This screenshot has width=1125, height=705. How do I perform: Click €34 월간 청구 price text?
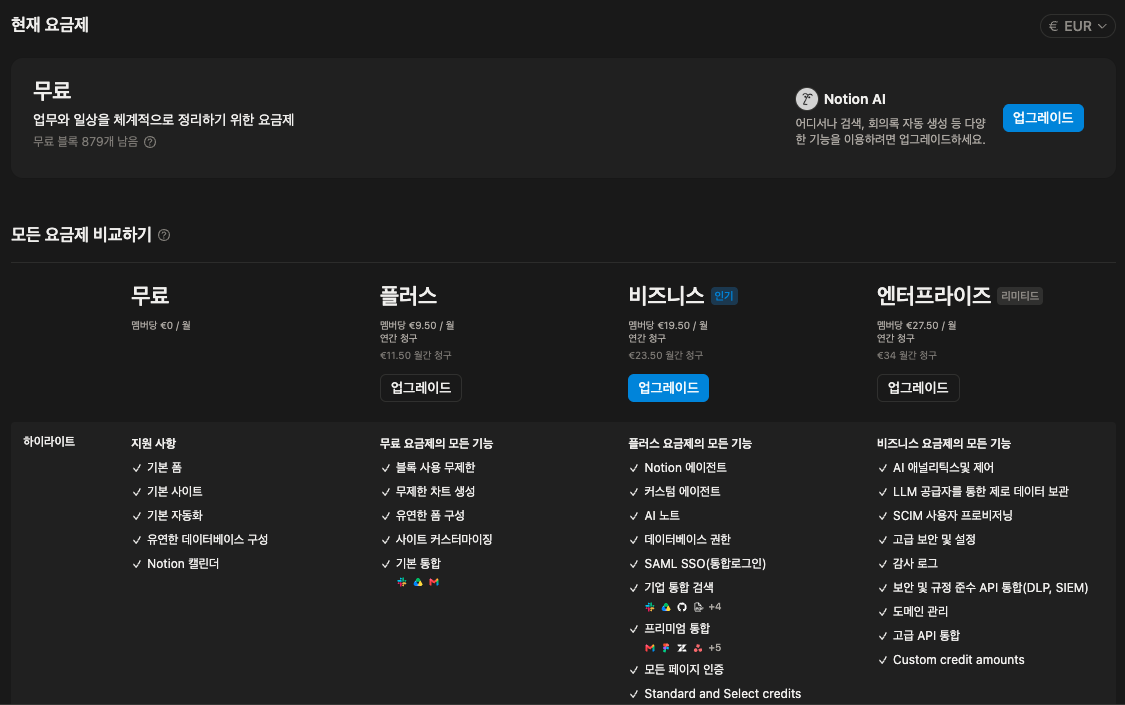[x=907, y=355]
